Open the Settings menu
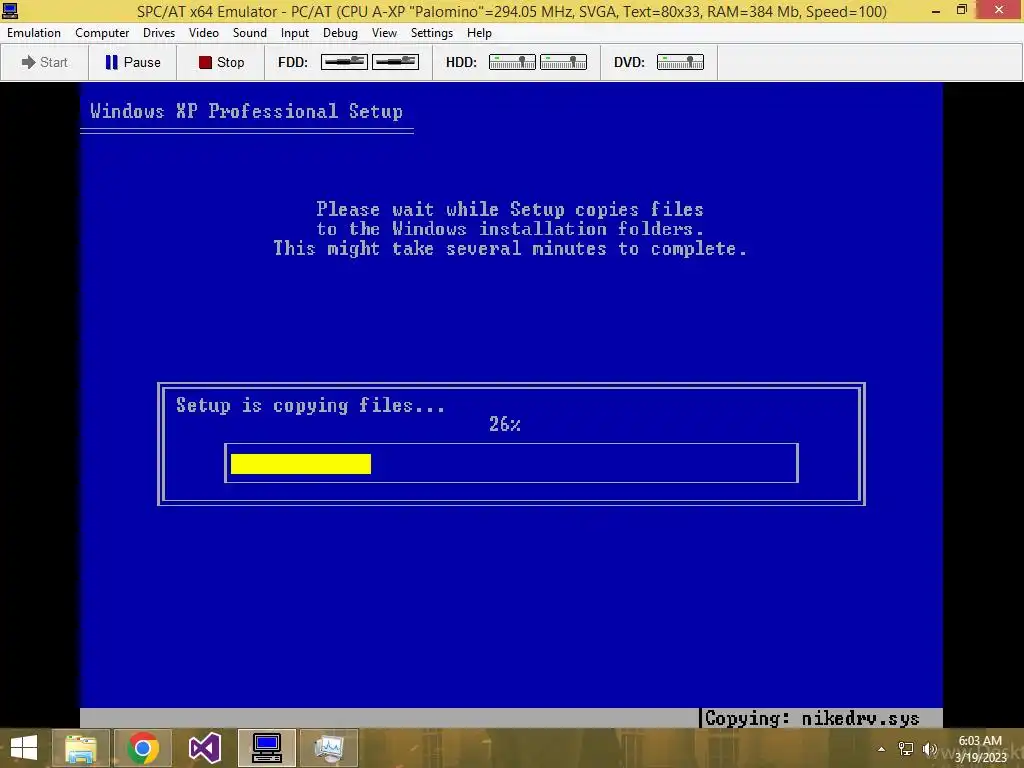The image size is (1024, 768). coord(432,33)
